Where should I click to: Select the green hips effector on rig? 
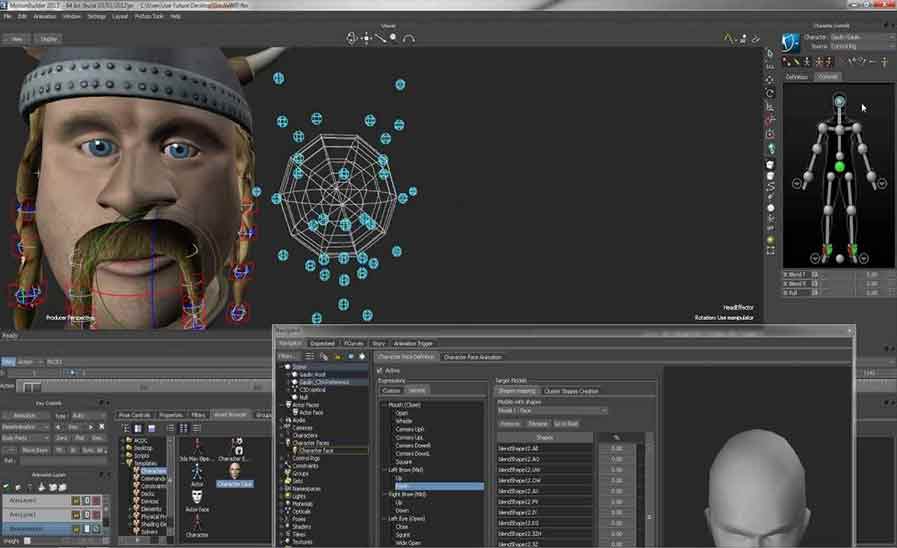click(x=839, y=166)
